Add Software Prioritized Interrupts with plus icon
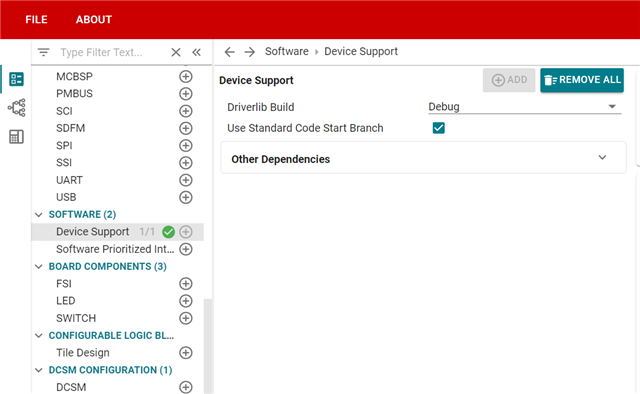This screenshot has height=394, width=640. (x=186, y=249)
